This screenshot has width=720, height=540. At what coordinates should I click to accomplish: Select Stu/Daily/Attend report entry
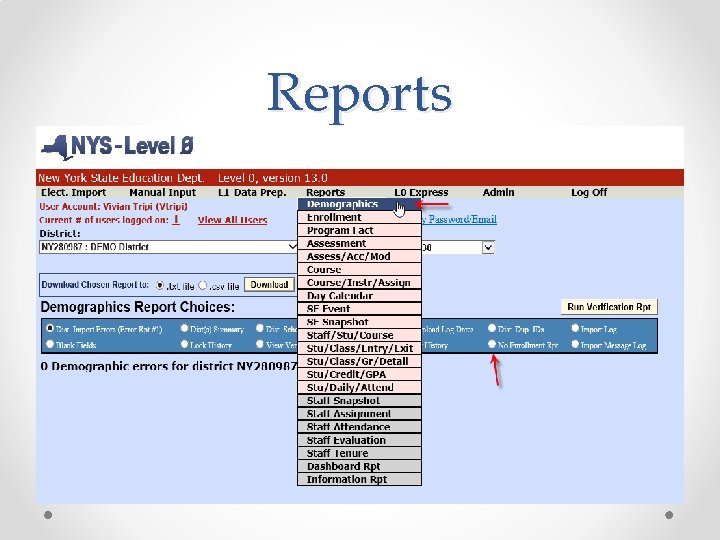point(359,387)
